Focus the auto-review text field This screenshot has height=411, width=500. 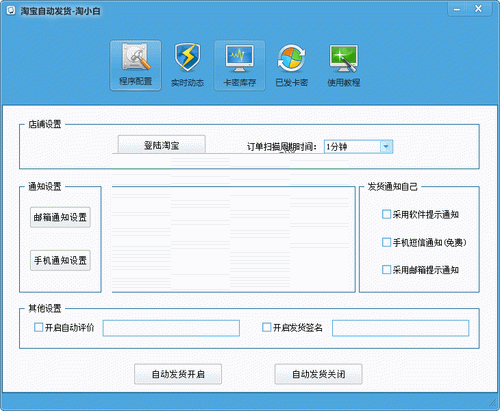[x=171, y=328]
